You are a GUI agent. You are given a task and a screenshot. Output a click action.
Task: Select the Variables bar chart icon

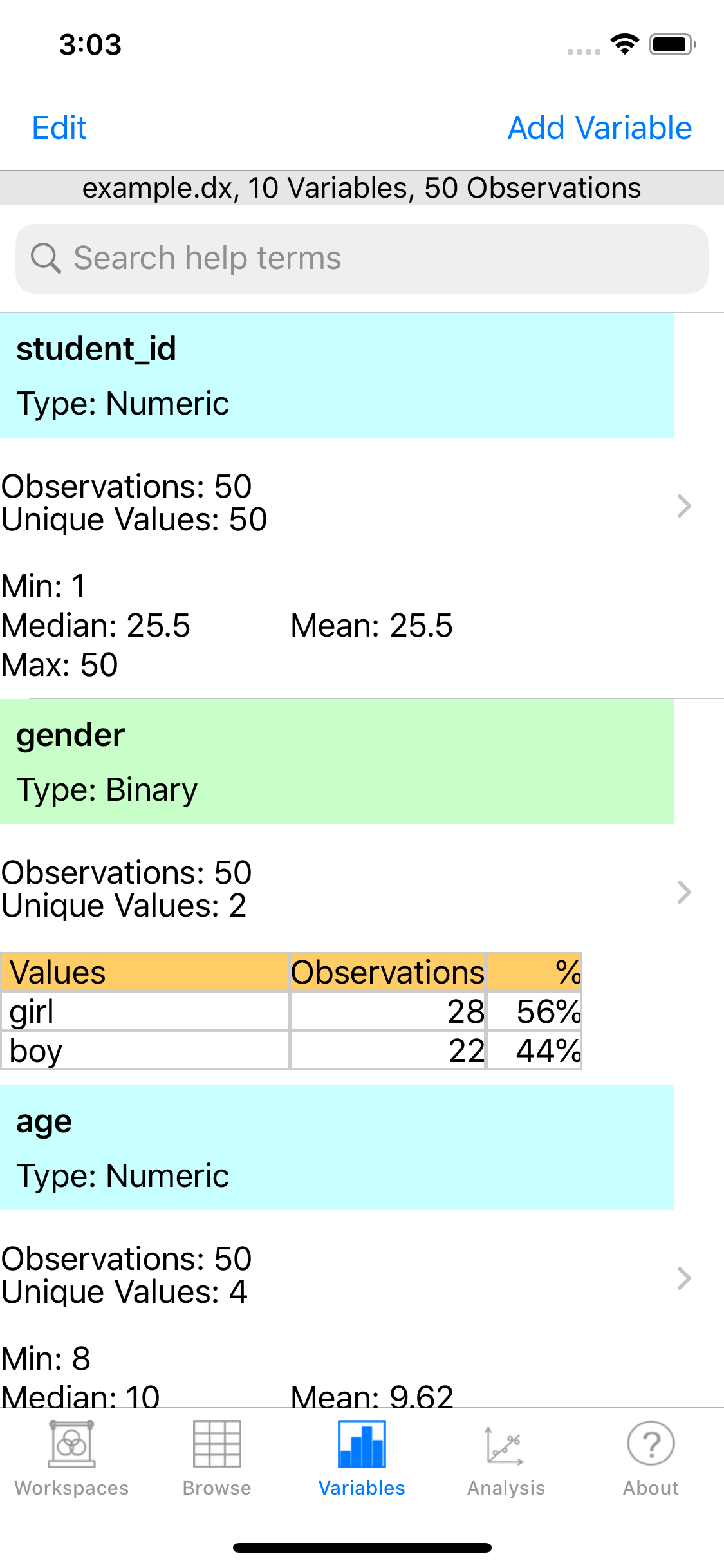362,1444
